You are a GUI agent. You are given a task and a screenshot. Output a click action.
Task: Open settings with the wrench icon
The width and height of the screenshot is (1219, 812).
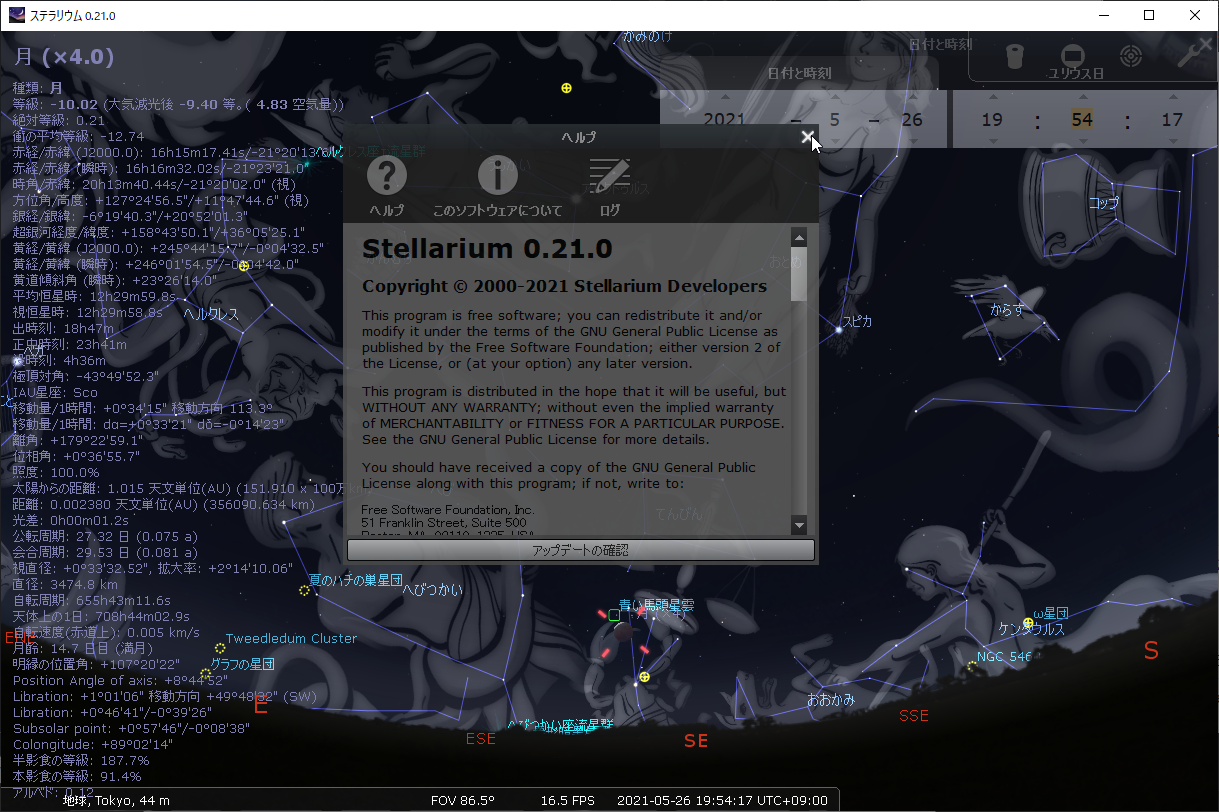[1192, 54]
